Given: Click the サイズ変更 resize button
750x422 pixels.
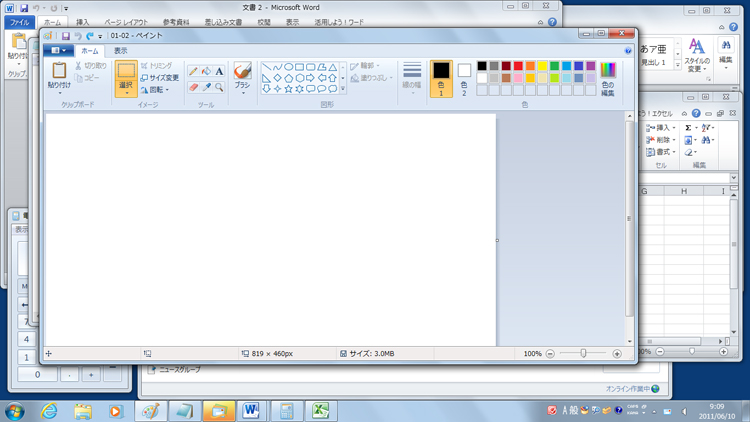Looking at the screenshot, I should (159, 78).
